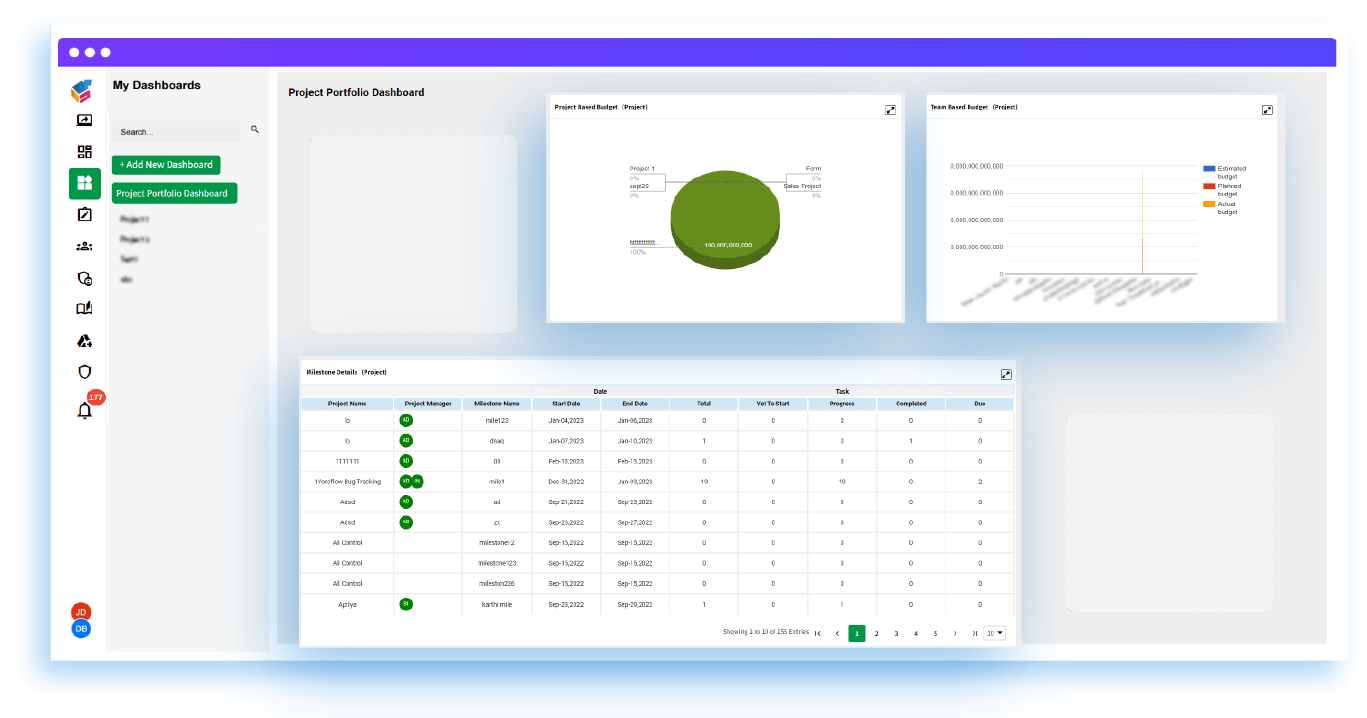Sort by Project Manager column header

428,404
